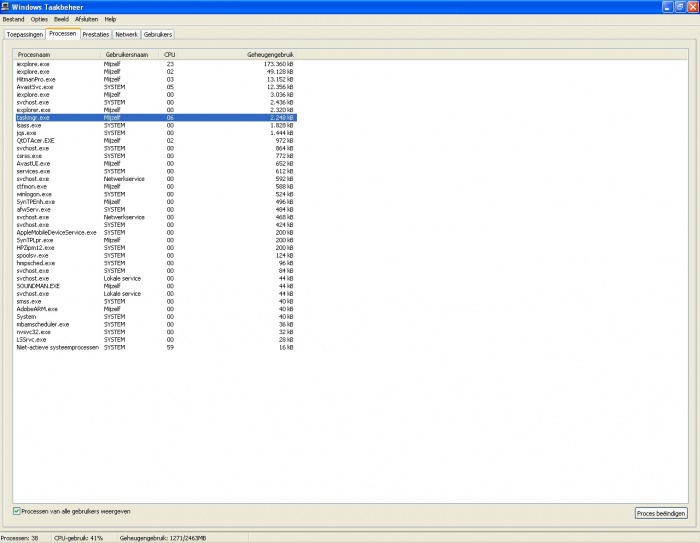The height and width of the screenshot is (543, 700).
Task: Switch to the Toepassingen tab
Action: 25,34
